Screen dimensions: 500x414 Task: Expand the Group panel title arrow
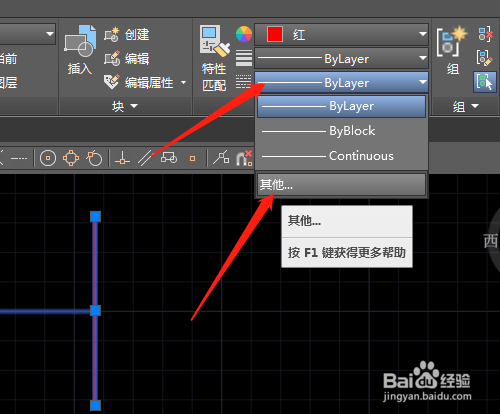point(475,106)
